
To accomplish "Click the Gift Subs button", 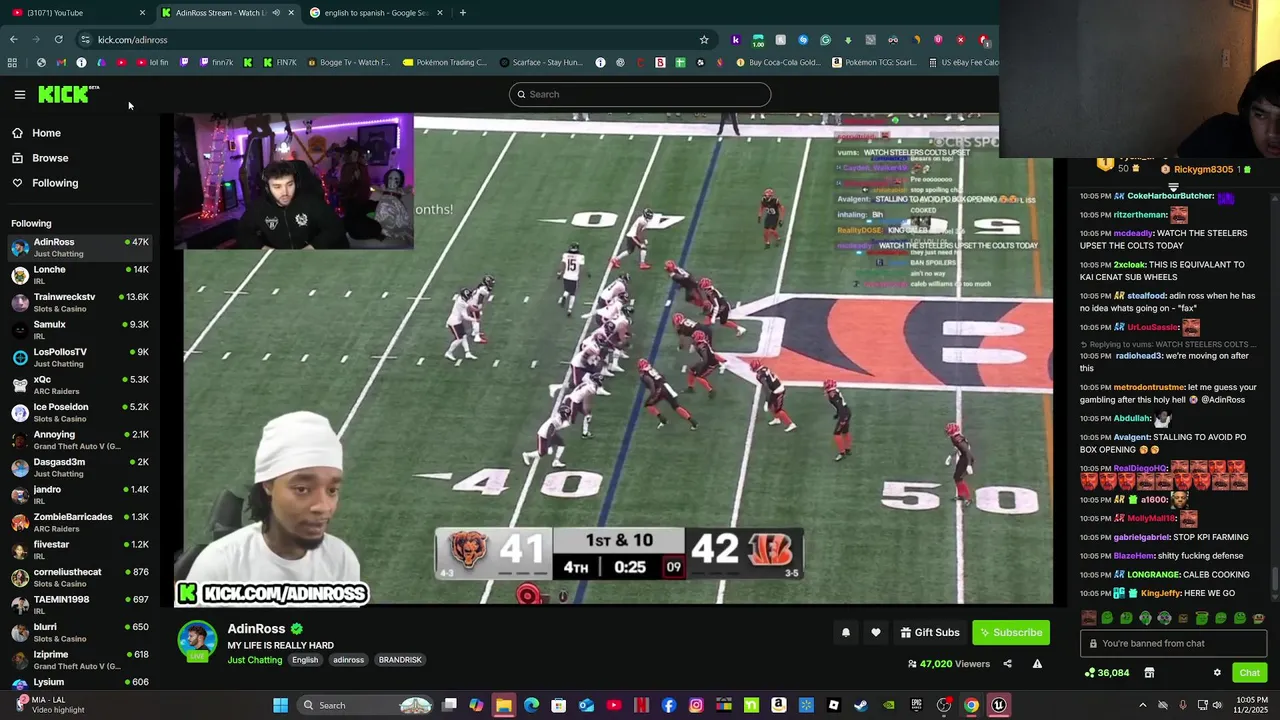I will 930,632.
